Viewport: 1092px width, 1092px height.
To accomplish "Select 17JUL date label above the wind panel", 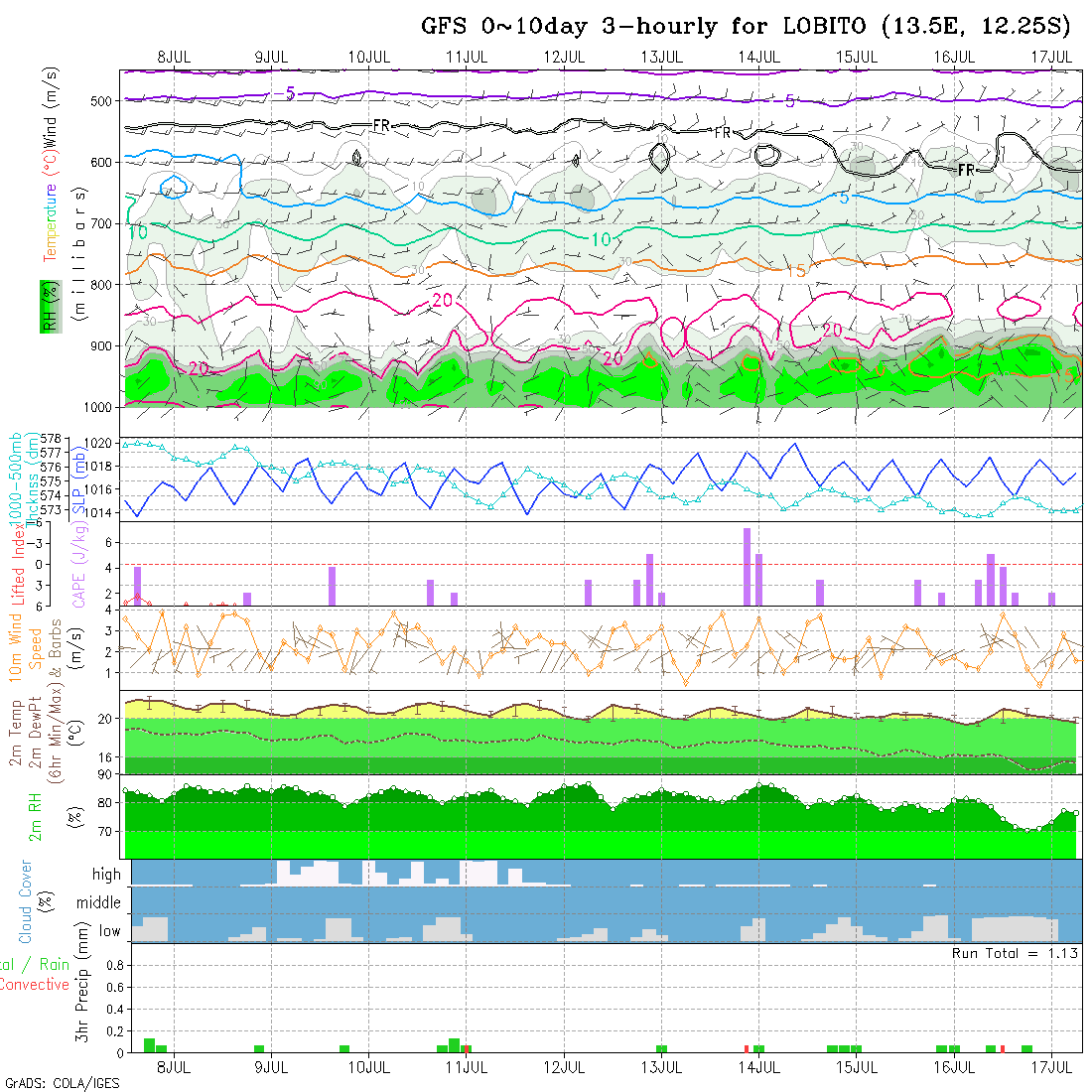I will click(1051, 57).
